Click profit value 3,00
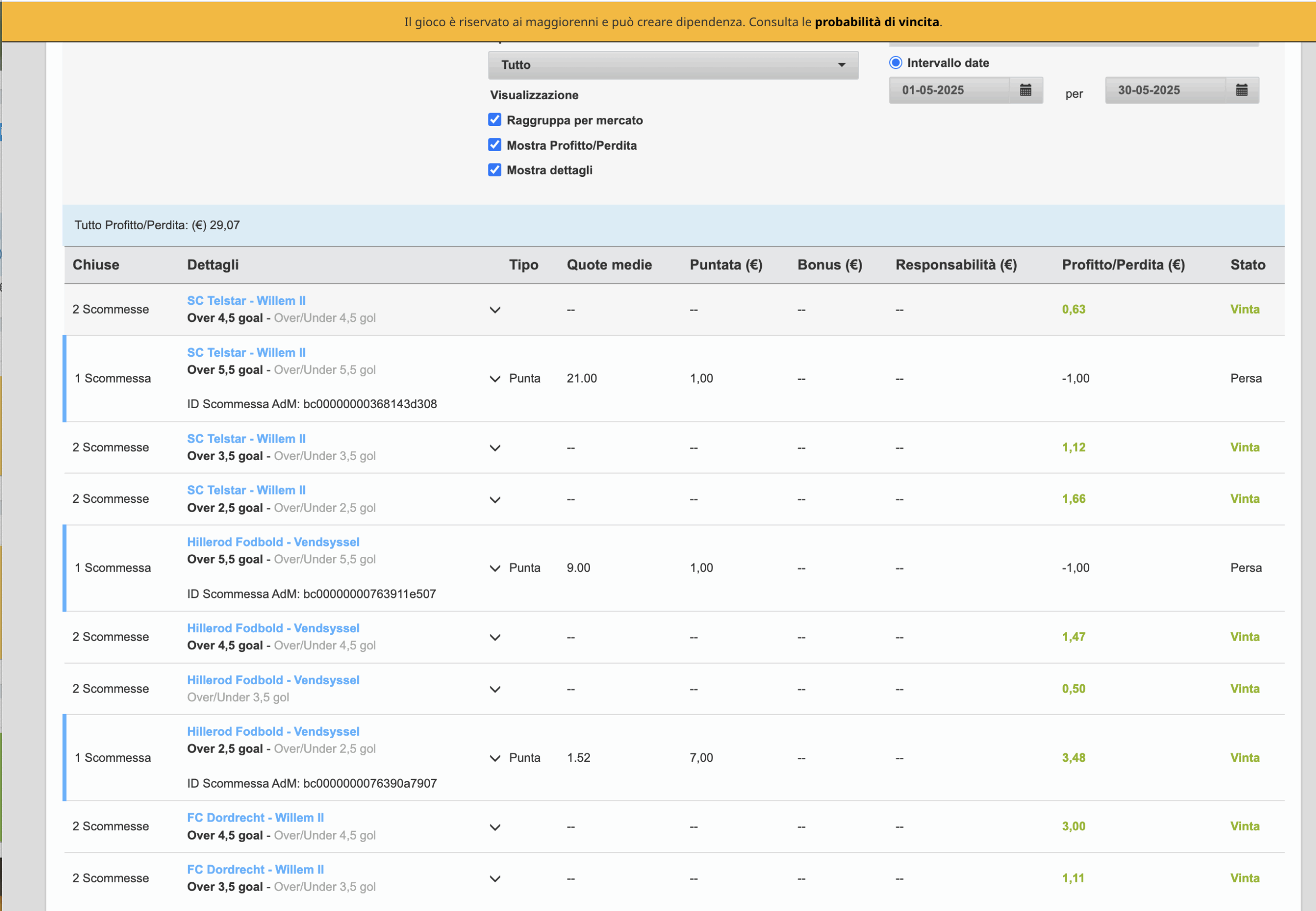This screenshot has width=1316, height=911. pyautogui.click(x=1073, y=827)
